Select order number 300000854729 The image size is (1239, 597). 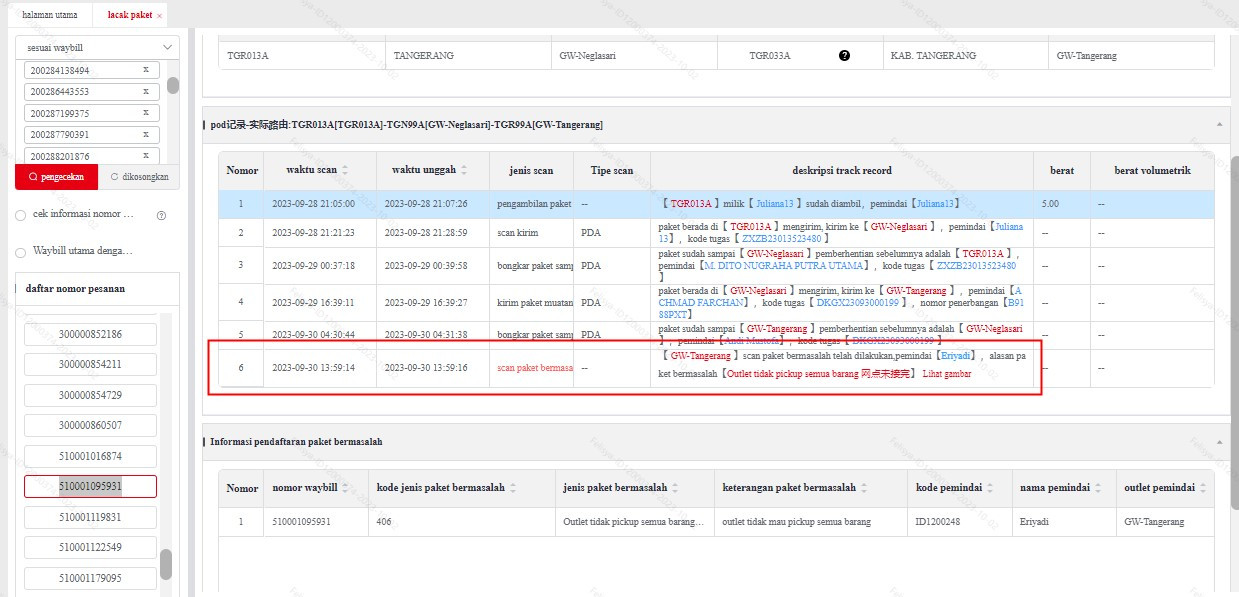point(90,396)
